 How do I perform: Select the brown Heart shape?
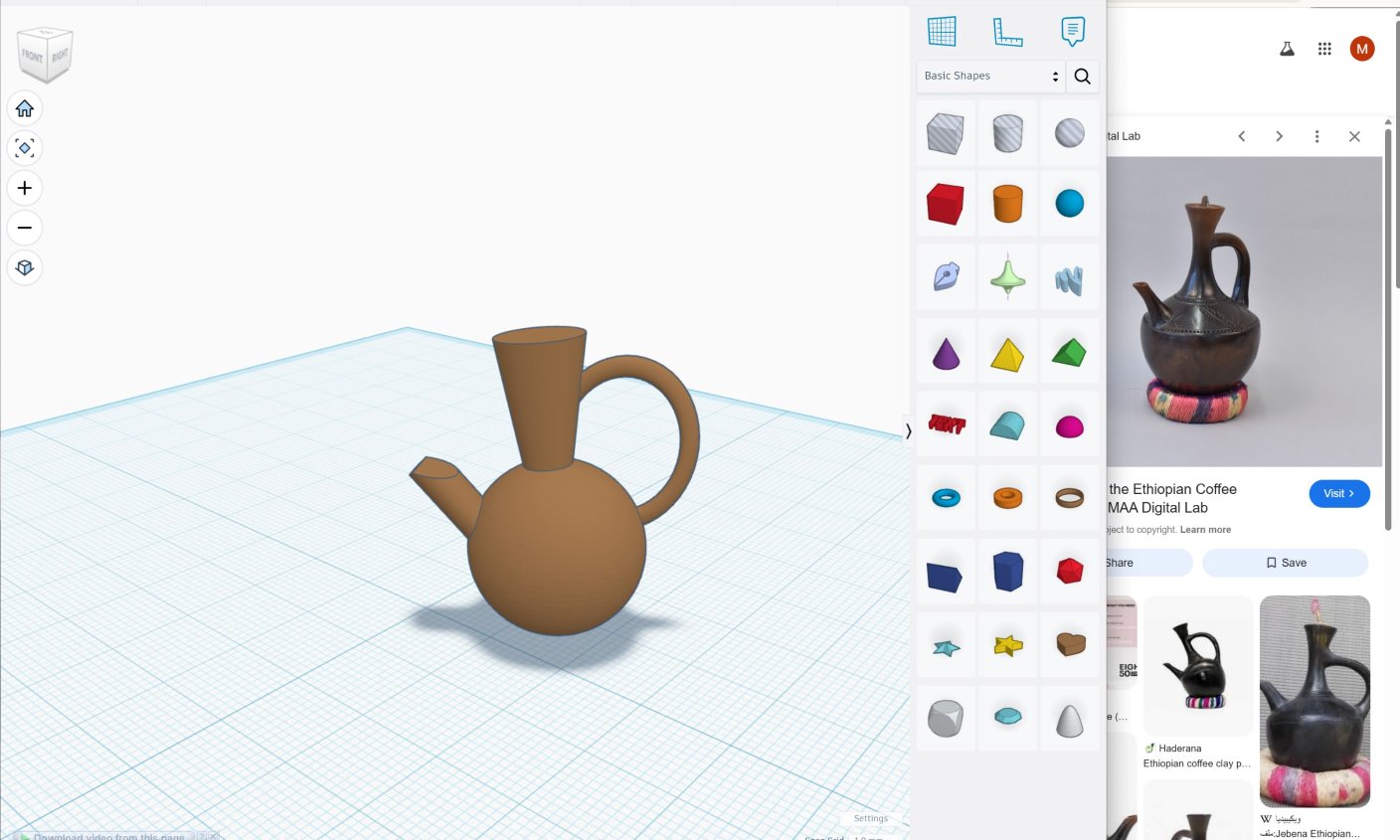(x=1070, y=645)
